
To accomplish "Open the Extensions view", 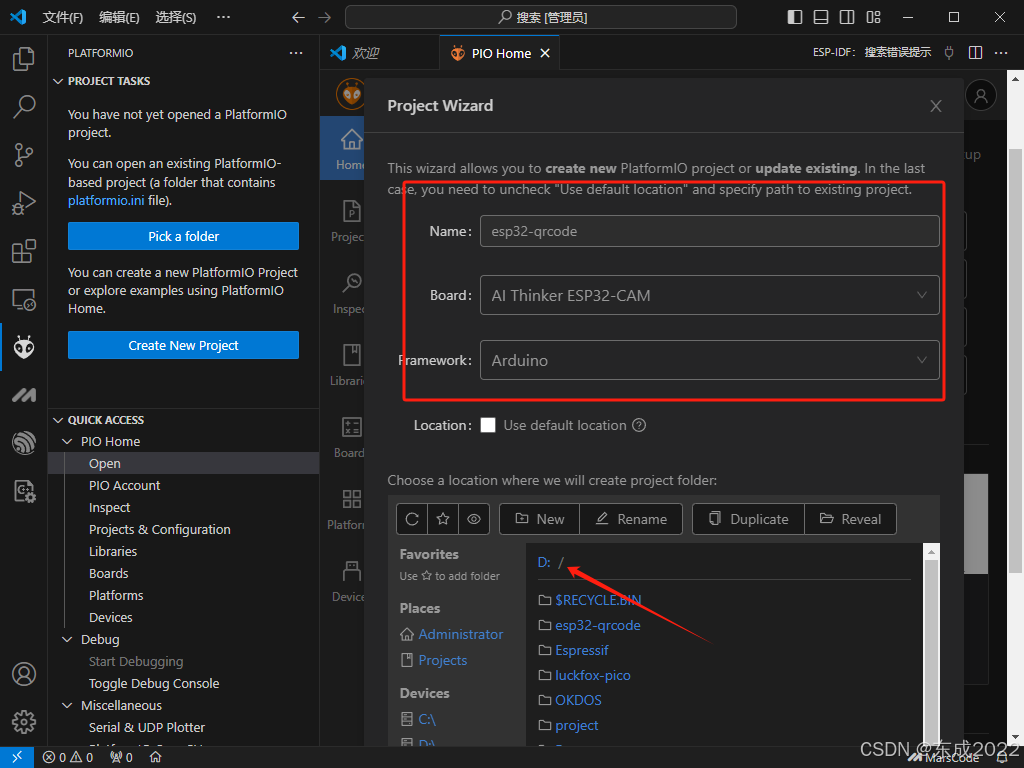I will (24, 251).
